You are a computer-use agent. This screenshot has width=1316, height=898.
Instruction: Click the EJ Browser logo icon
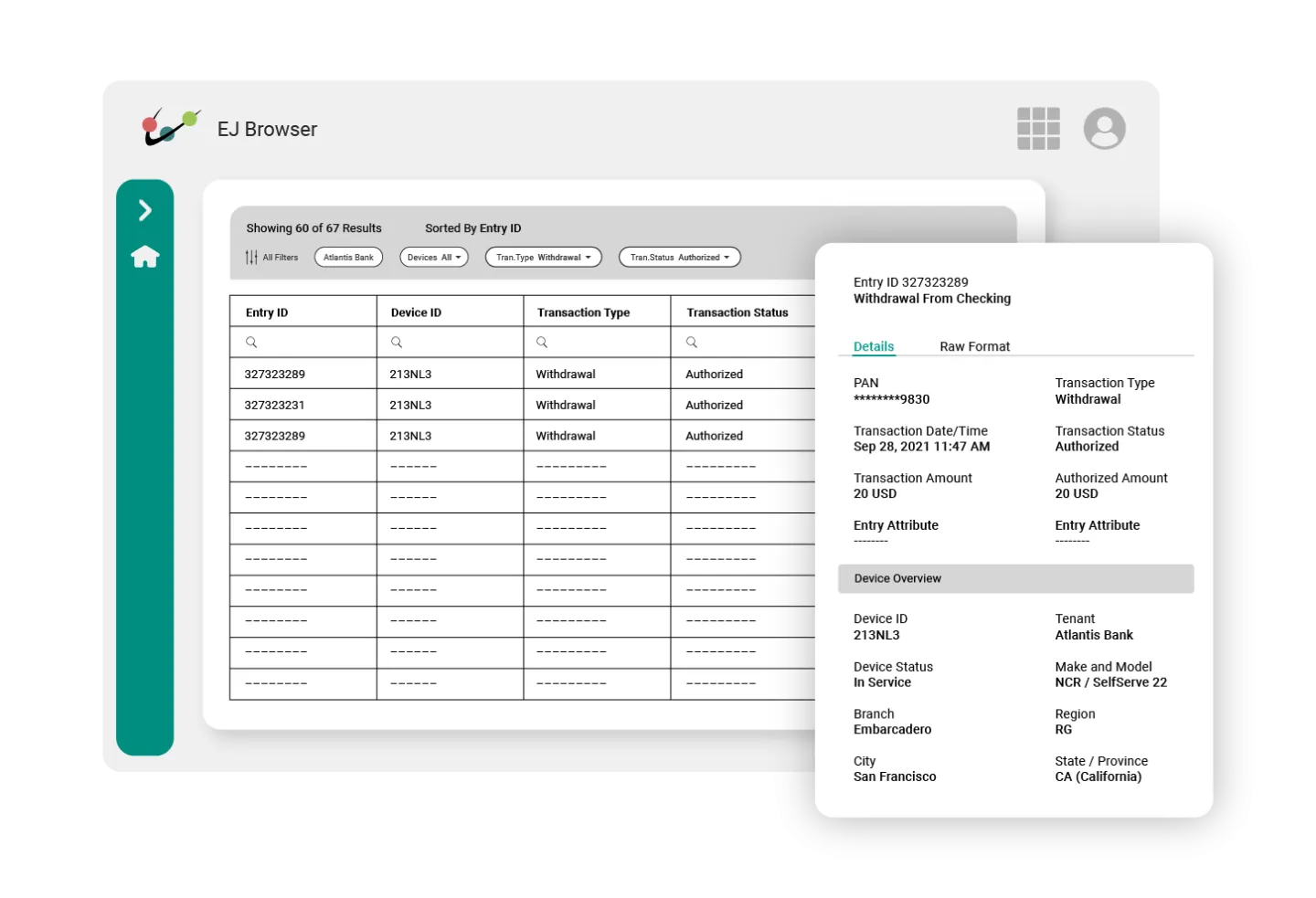(x=170, y=127)
